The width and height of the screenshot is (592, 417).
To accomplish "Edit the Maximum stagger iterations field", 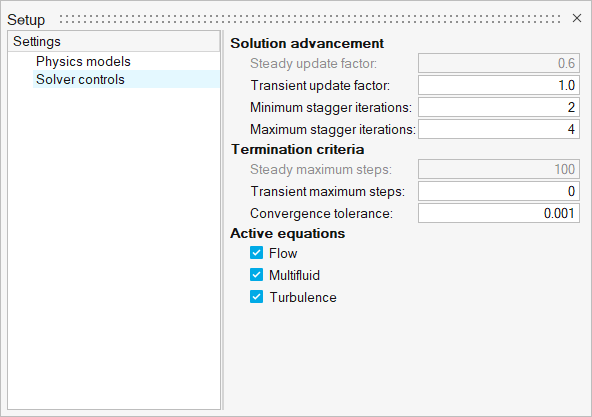I will tap(499, 129).
